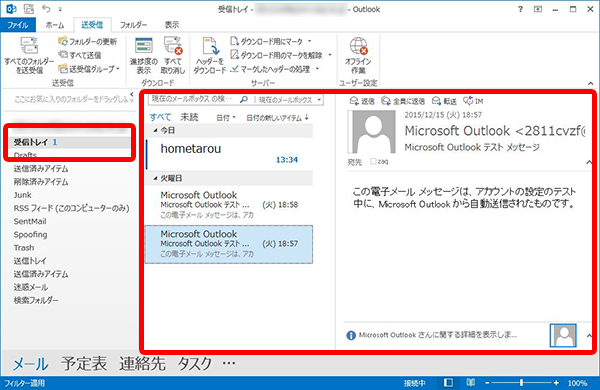Open Spoofing folder
This screenshot has height=390, width=600.
point(30,235)
